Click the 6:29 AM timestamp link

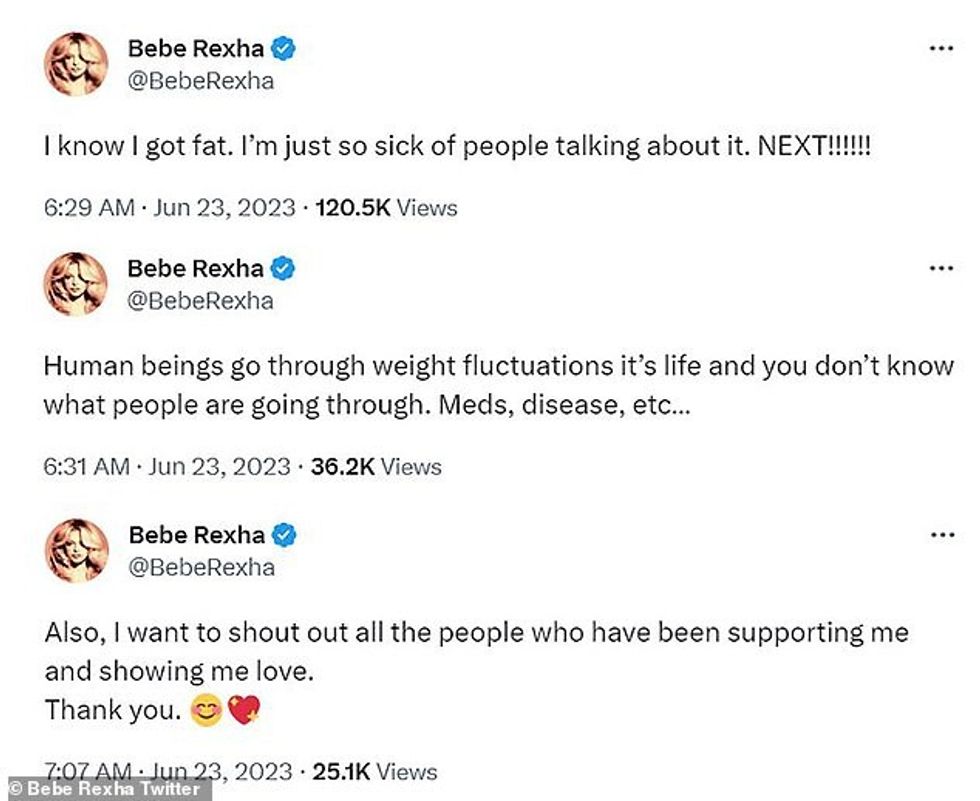click(x=169, y=208)
